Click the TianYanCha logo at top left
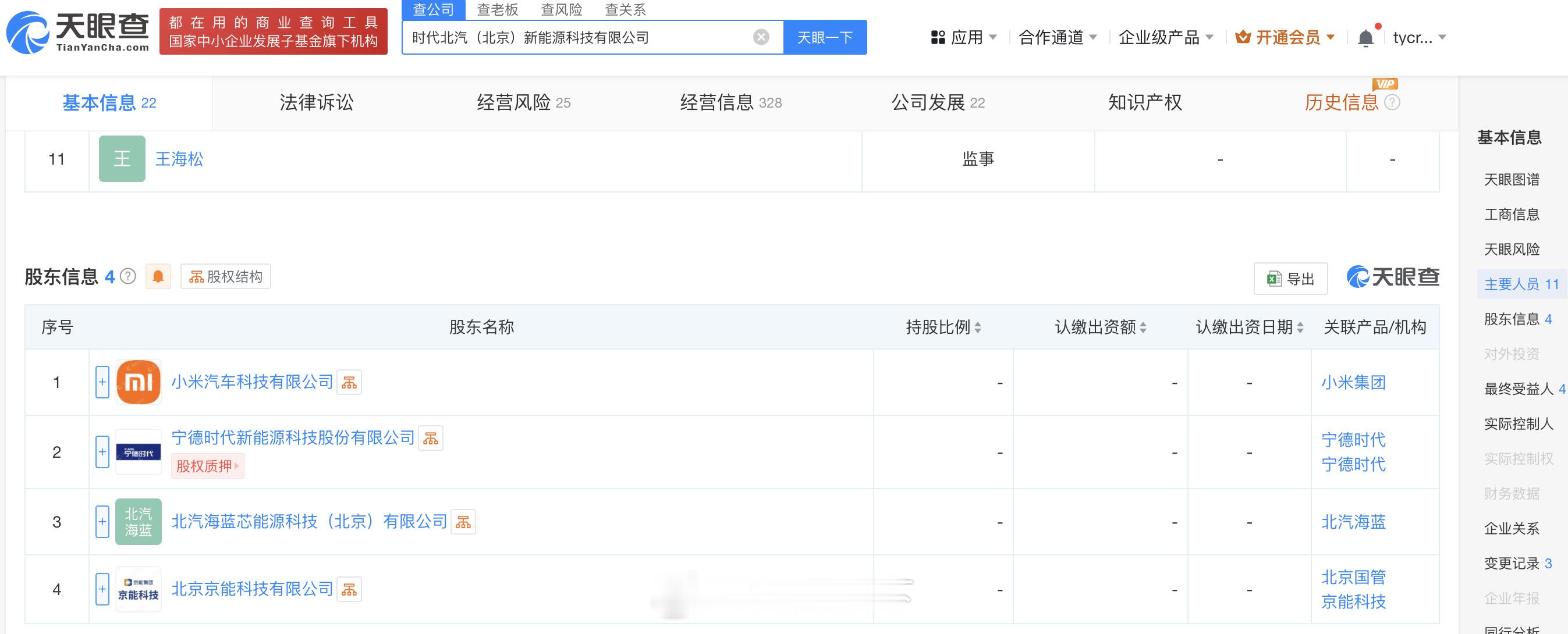The width and height of the screenshot is (1568, 634). (x=78, y=32)
